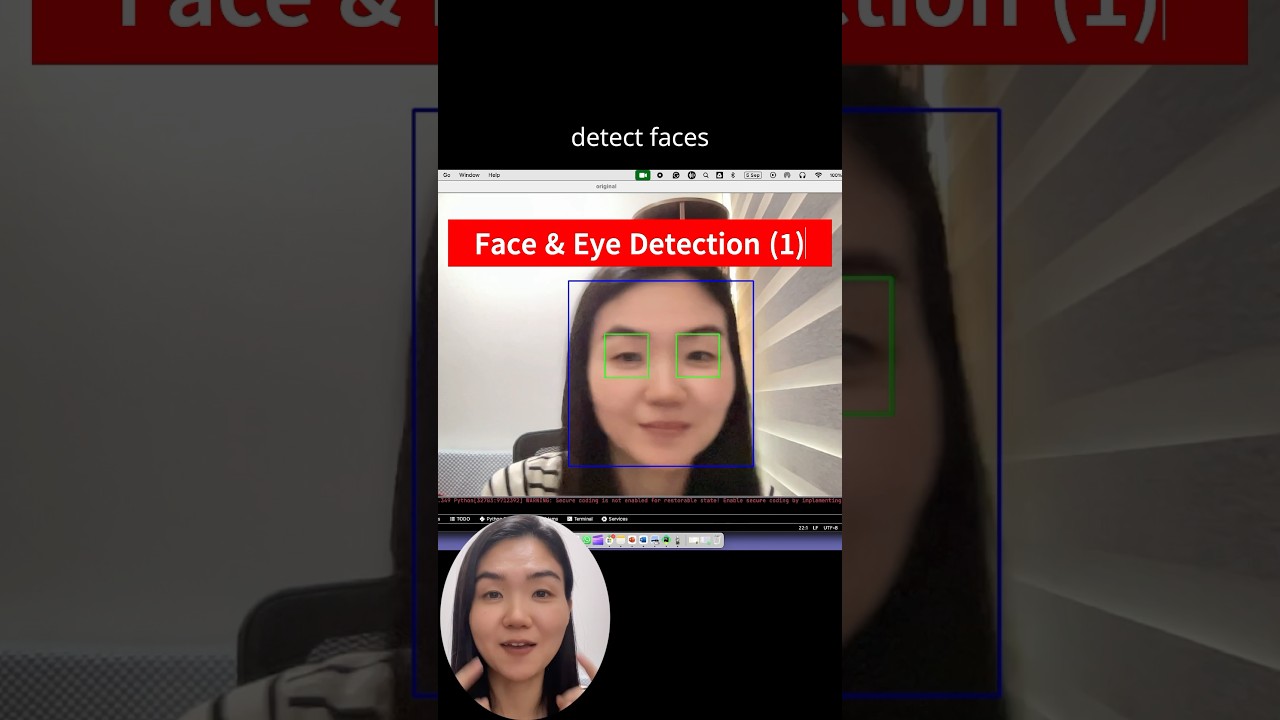1280x720 pixels.
Task: Open the Notes app in the dock
Action: 620,540
